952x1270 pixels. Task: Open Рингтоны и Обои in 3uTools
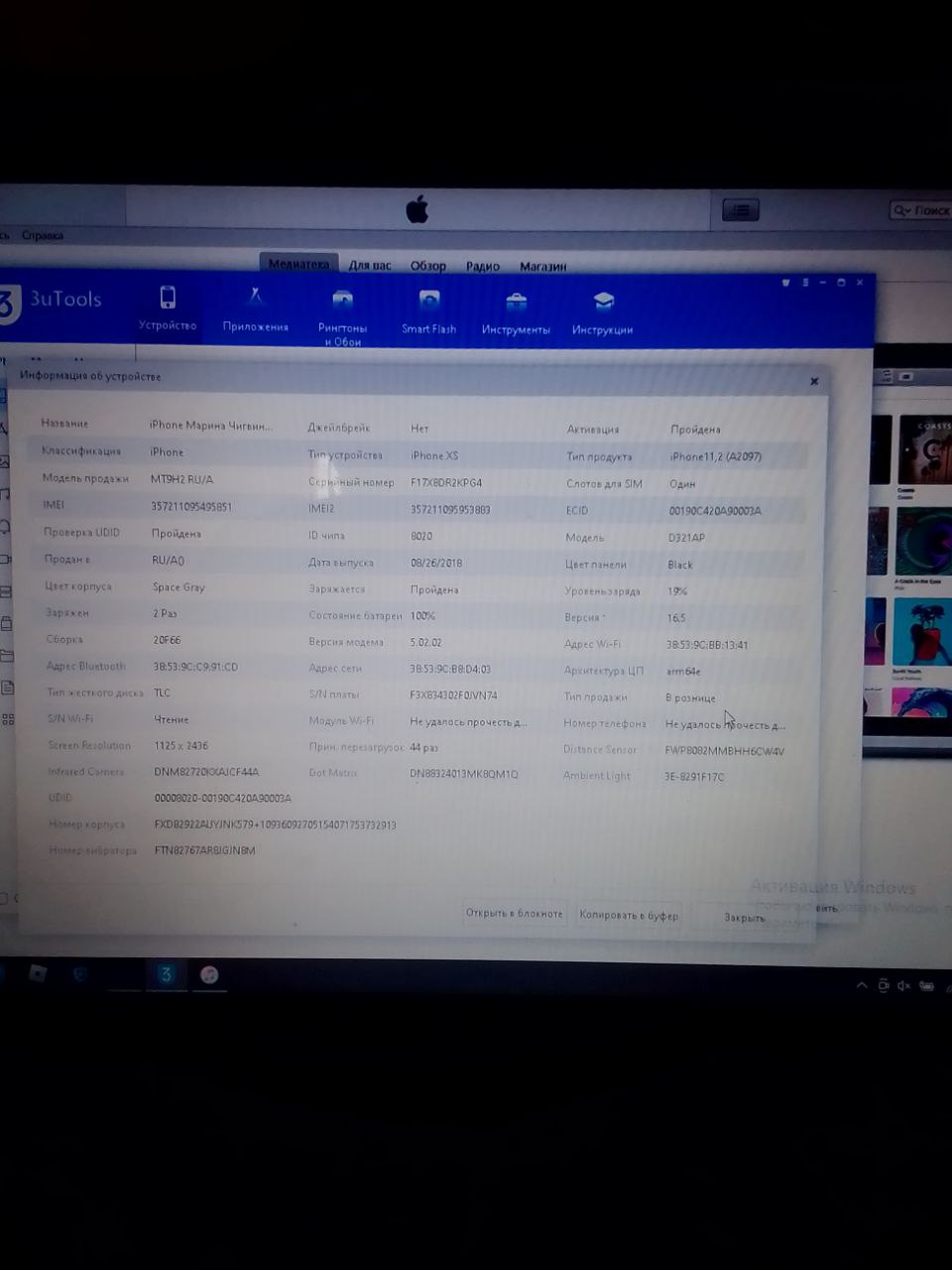(x=342, y=318)
